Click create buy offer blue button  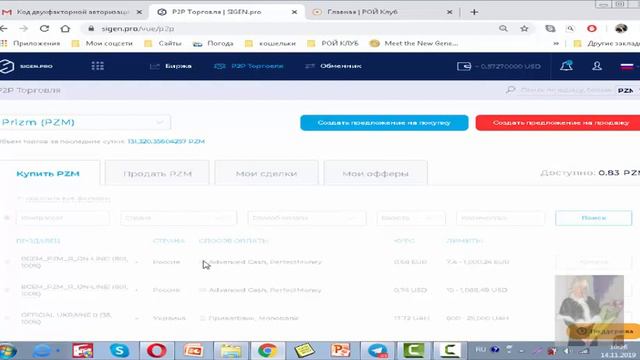point(384,123)
